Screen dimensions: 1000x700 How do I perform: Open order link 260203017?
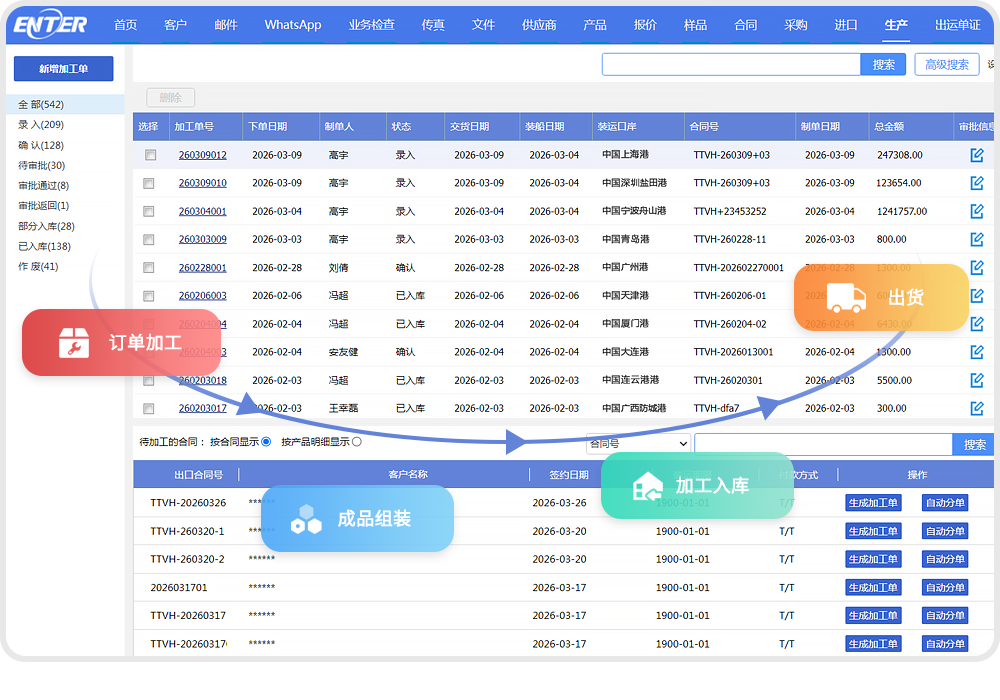click(x=202, y=408)
